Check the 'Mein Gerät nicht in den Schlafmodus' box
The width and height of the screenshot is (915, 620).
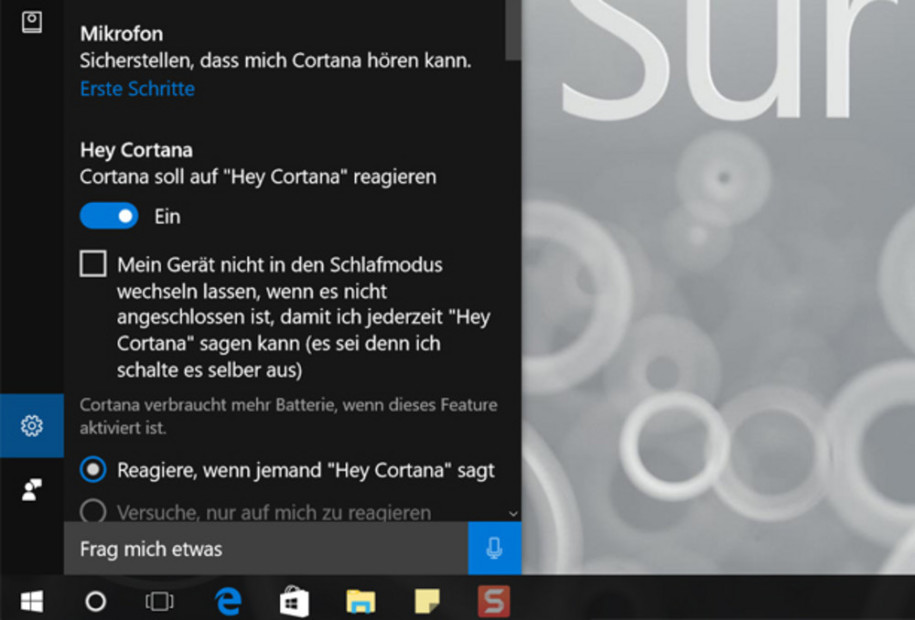click(x=93, y=264)
